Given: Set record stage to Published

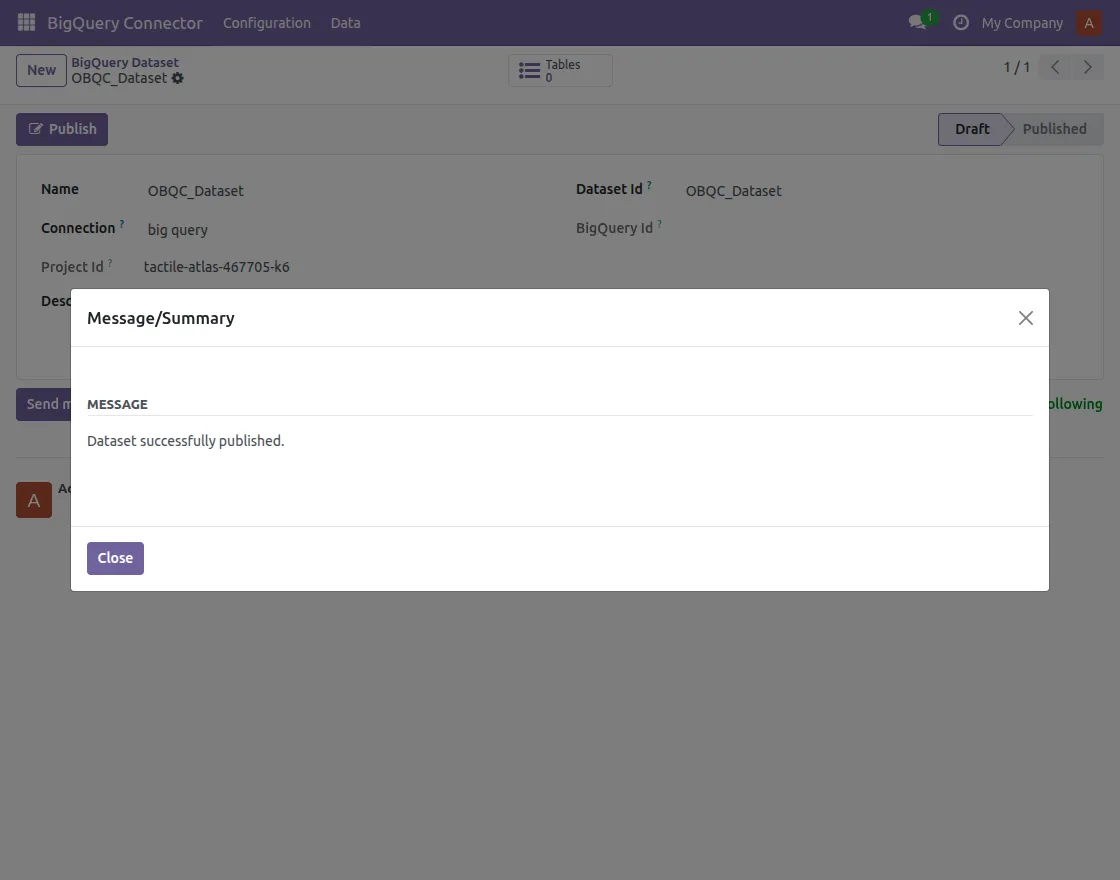Looking at the screenshot, I should (x=1054, y=129).
